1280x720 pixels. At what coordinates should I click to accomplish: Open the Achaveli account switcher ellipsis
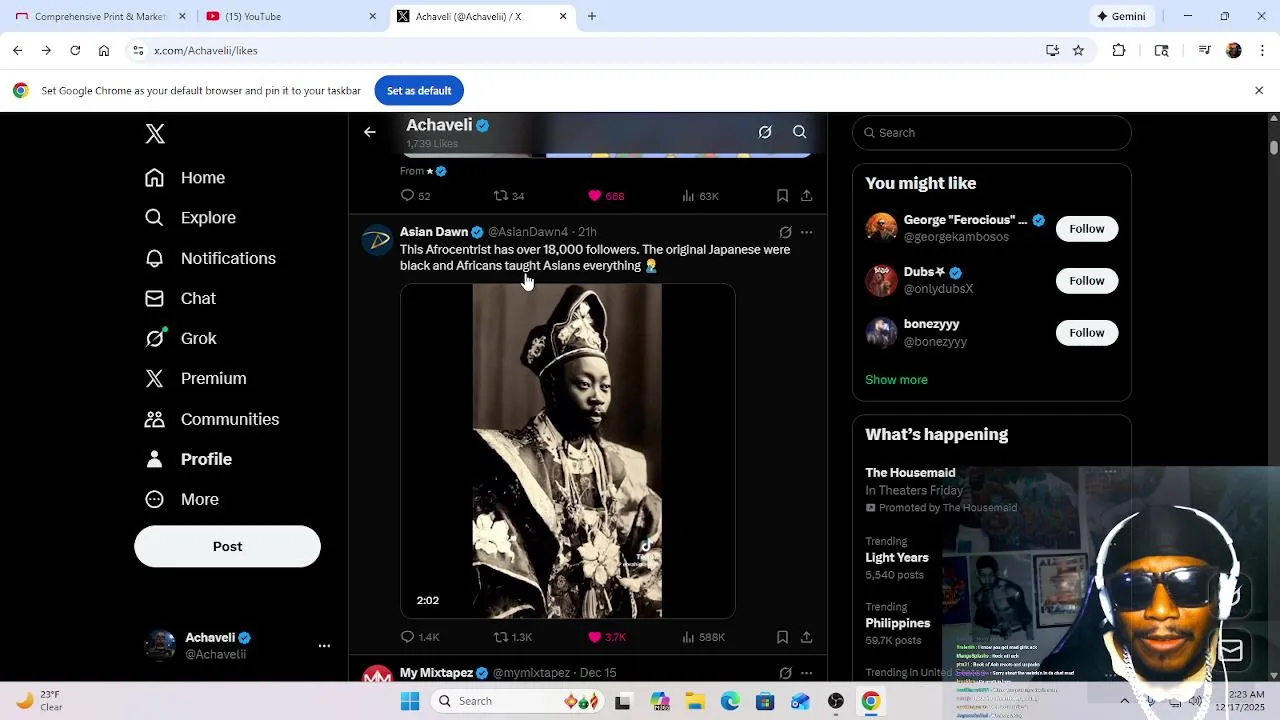[x=324, y=646]
